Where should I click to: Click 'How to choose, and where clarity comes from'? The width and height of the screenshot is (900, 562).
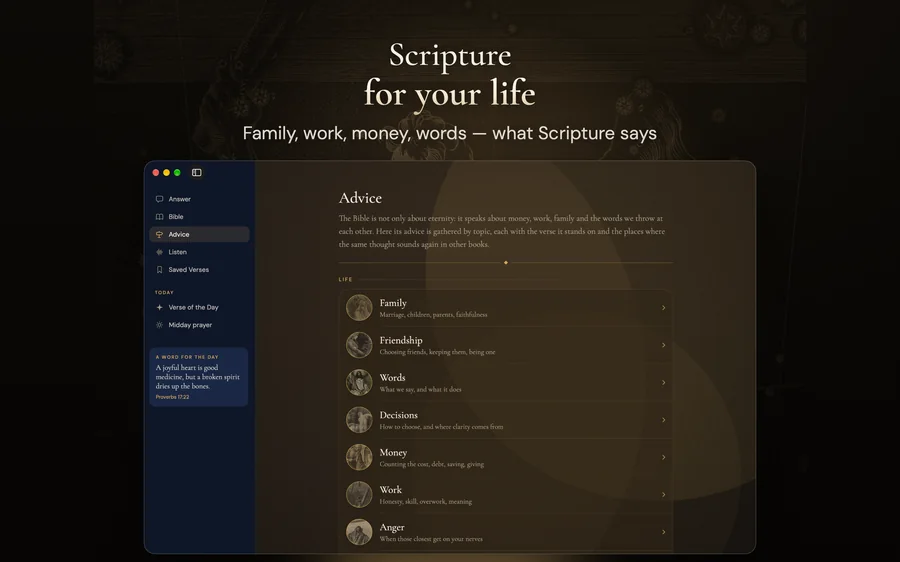[441, 427]
